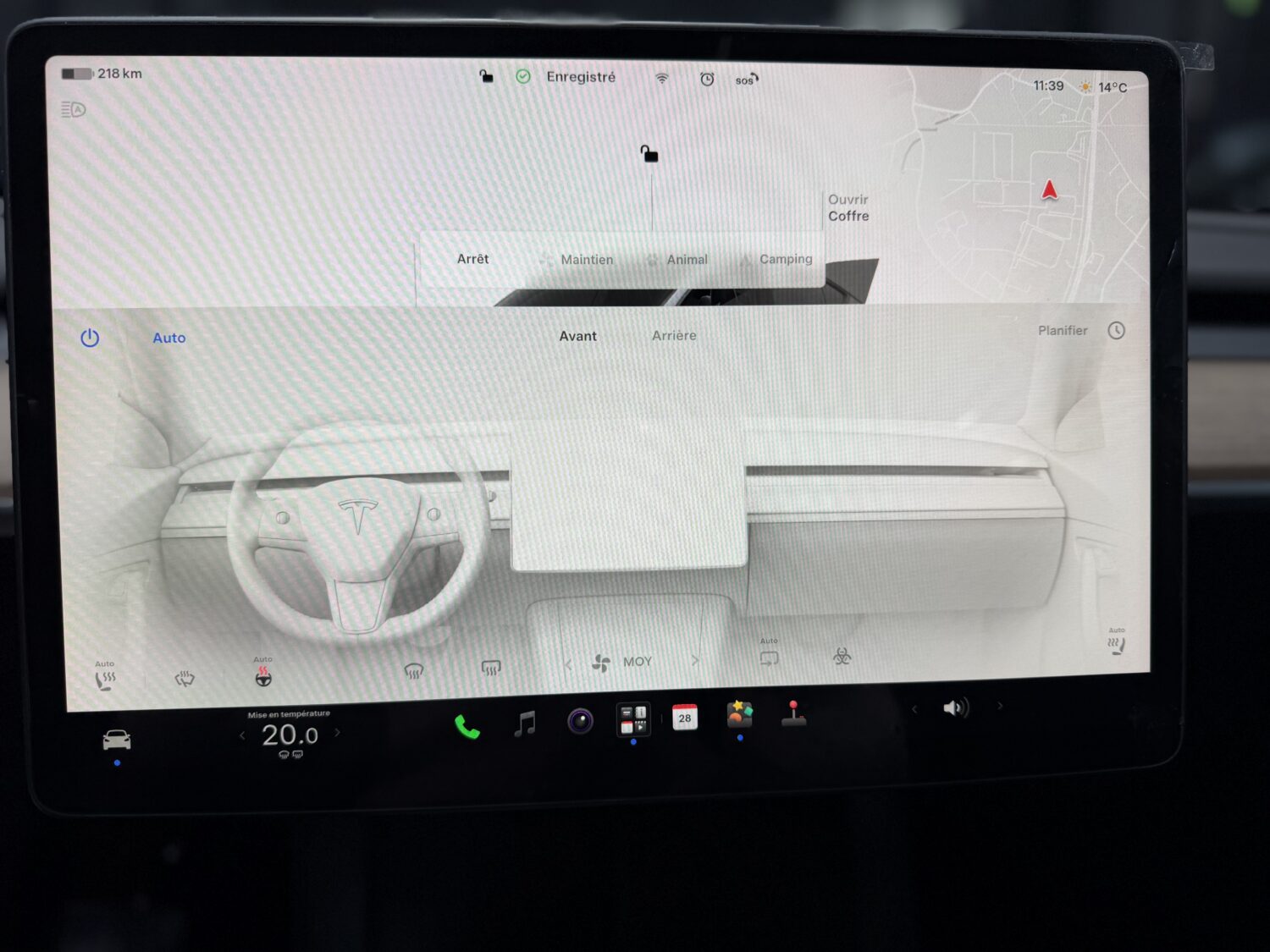Toggle rear window defrost
The image size is (1270, 952).
click(491, 669)
